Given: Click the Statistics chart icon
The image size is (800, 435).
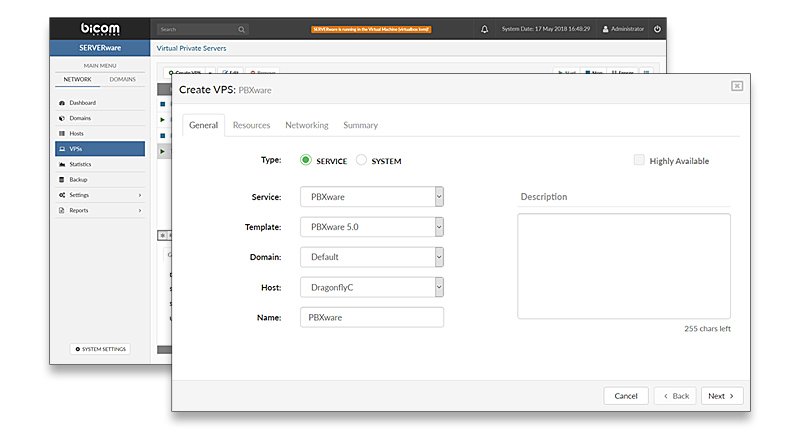Looking at the screenshot, I should click(62, 164).
